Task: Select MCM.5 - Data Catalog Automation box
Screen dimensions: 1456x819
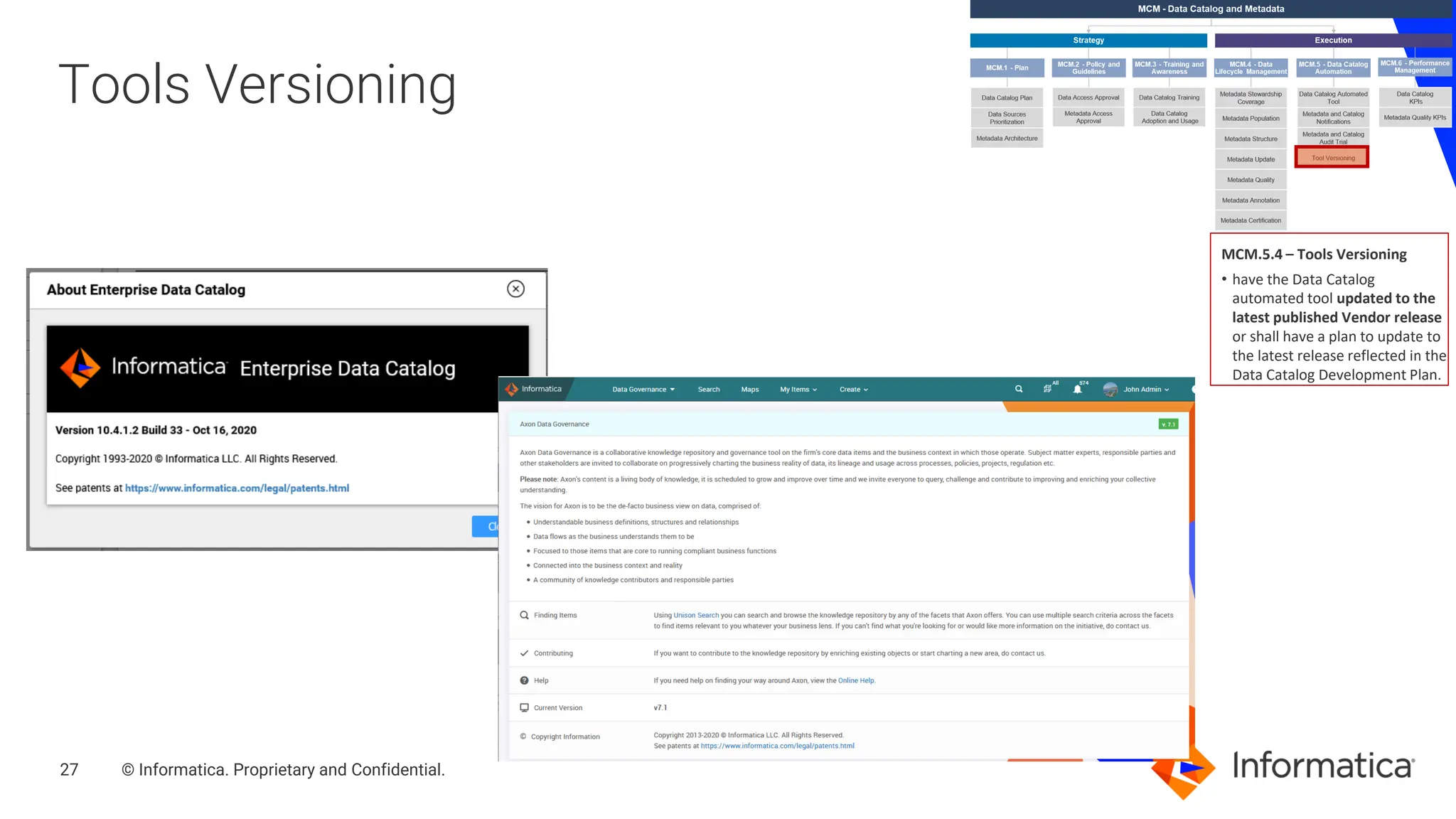Action: (1333, 68)
